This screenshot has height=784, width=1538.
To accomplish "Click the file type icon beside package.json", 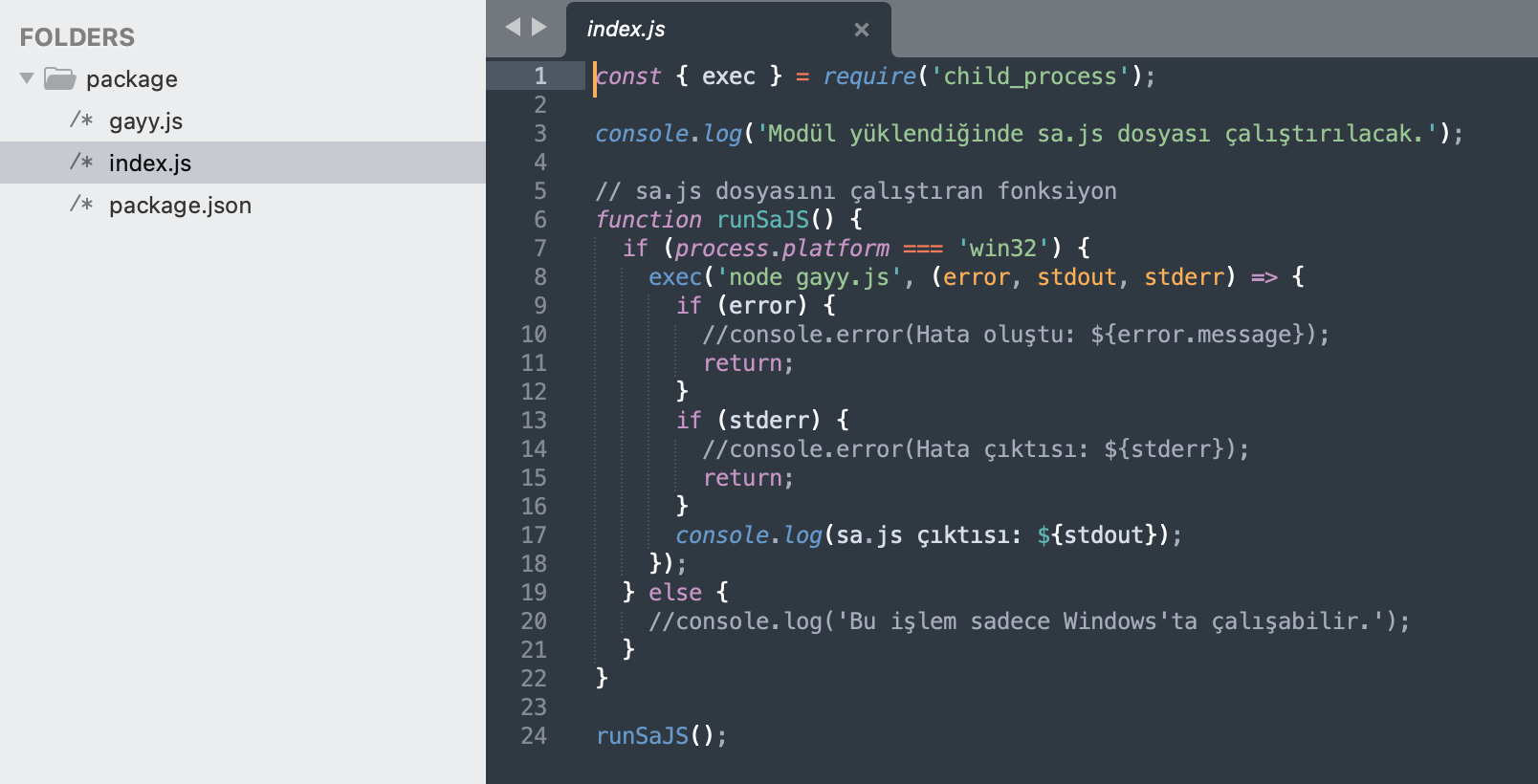I will (x=81, y=205).
